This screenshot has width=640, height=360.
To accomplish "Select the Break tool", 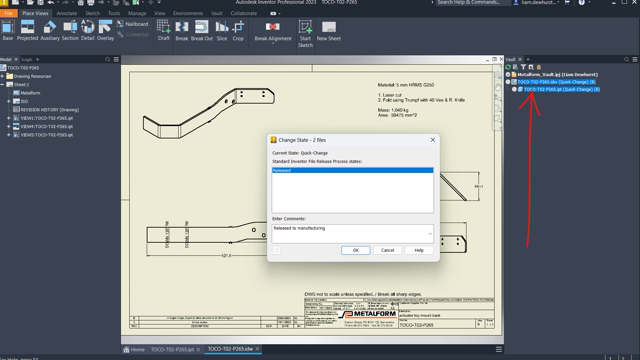I will (182, 31).
